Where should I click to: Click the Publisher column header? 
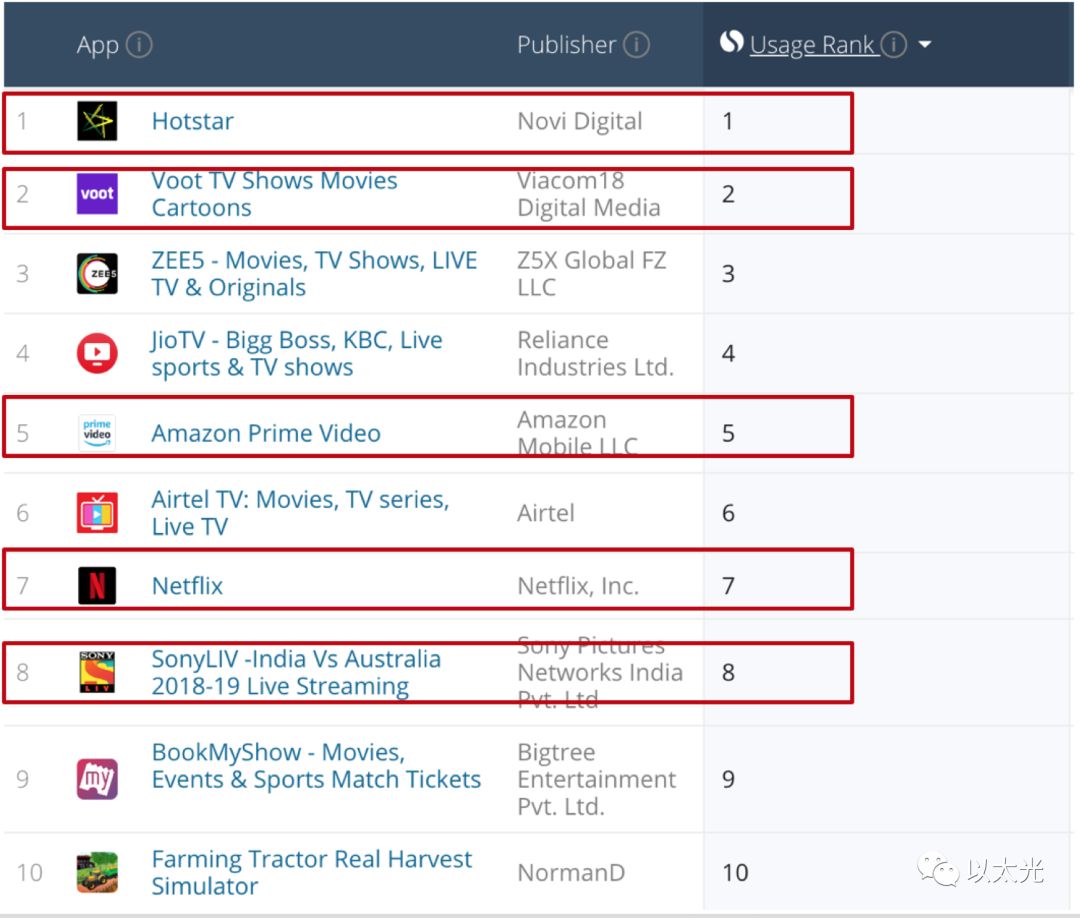(x=566, y=45)
